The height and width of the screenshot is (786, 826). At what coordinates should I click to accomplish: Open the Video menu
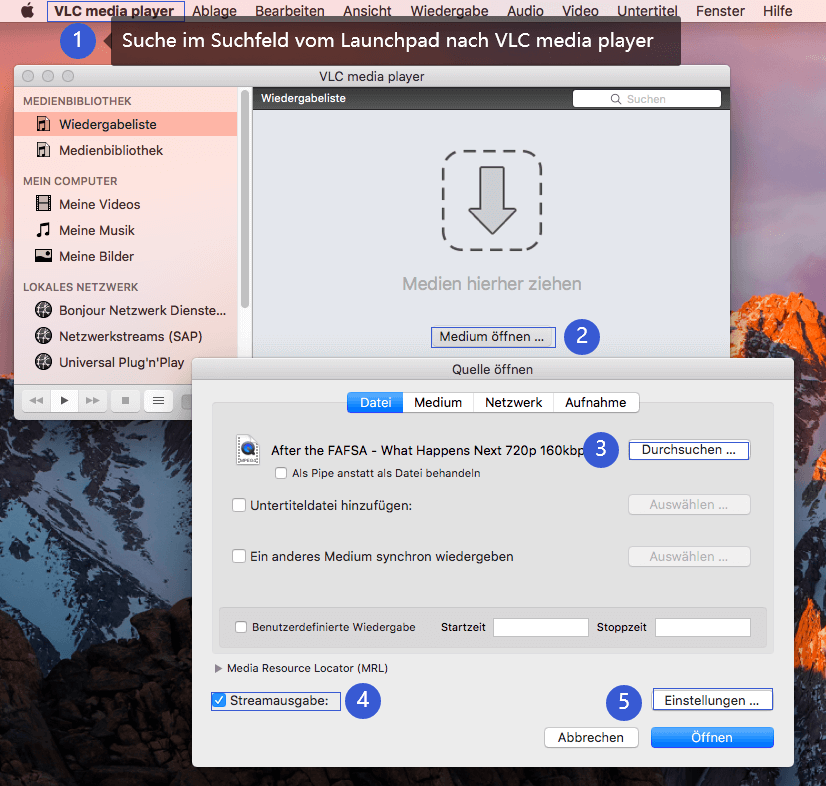click(580, 11)
